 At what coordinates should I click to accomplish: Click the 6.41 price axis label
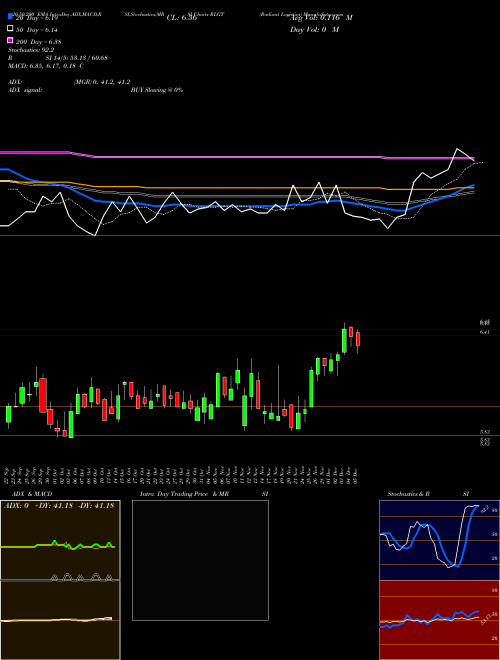pos(485,332)
